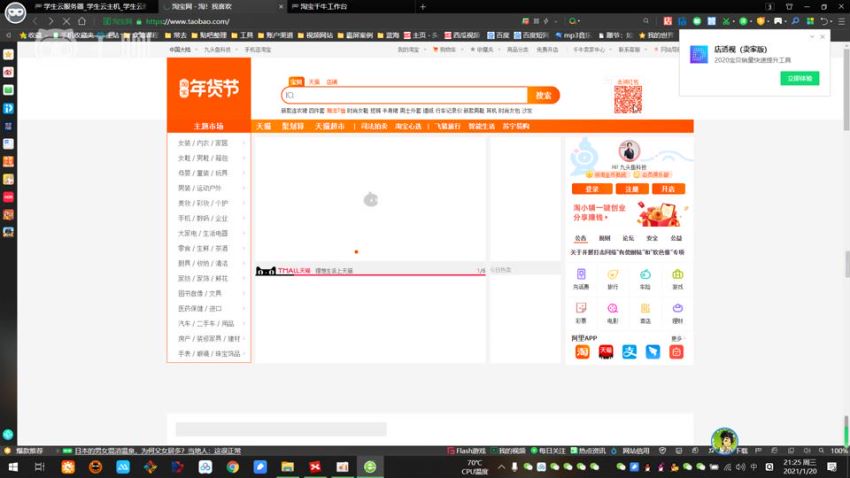Open the Windows Start menu
The image size is (850, 478).
12,467
